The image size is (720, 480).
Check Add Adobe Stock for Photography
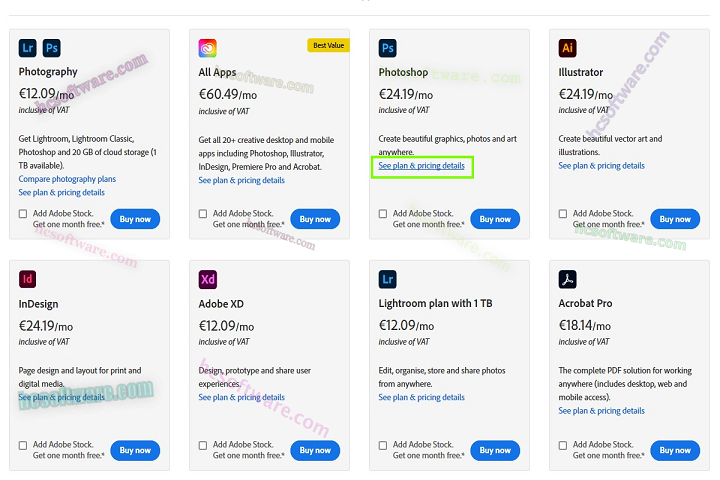[23, 214]
